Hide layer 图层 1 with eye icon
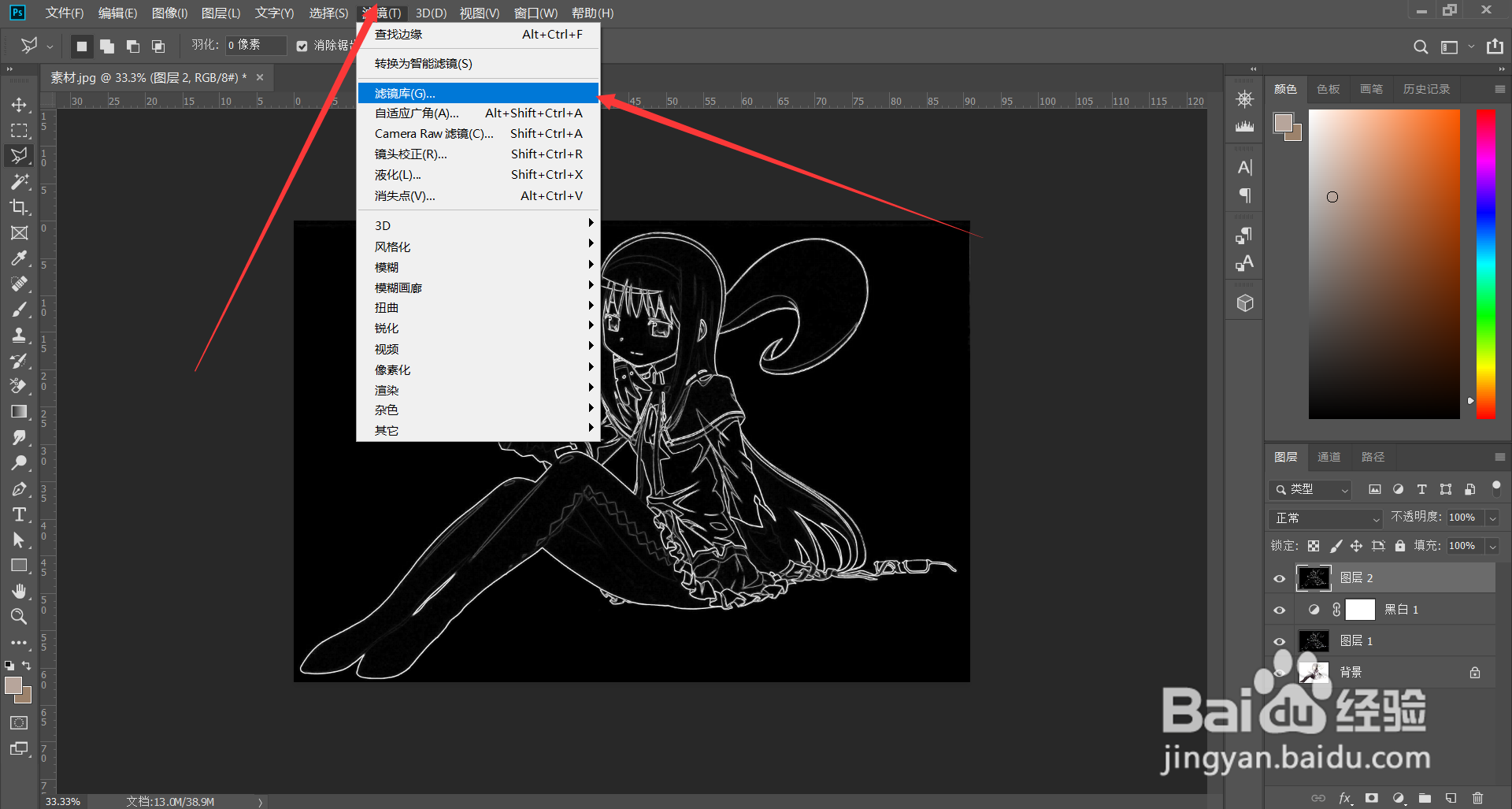Viewport: 1512px width, 809px height. pos(1279,641)
